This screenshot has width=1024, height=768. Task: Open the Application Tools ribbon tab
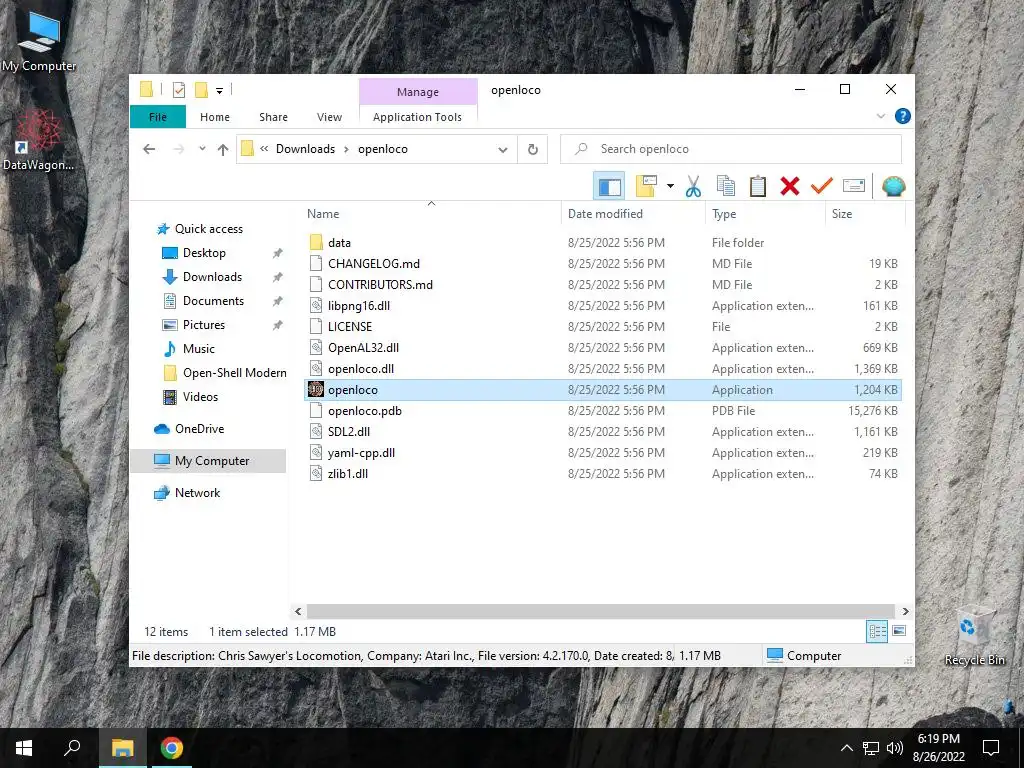point(417,117)
